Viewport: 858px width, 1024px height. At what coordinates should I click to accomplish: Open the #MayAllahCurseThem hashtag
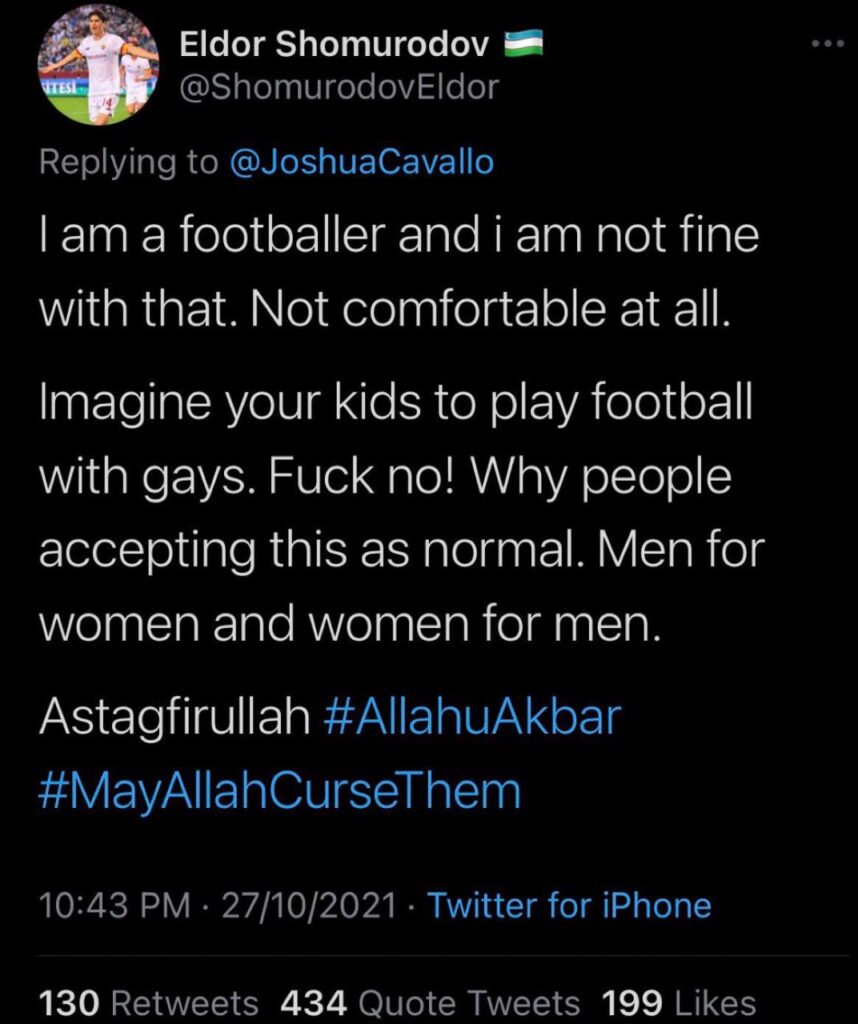279,790
